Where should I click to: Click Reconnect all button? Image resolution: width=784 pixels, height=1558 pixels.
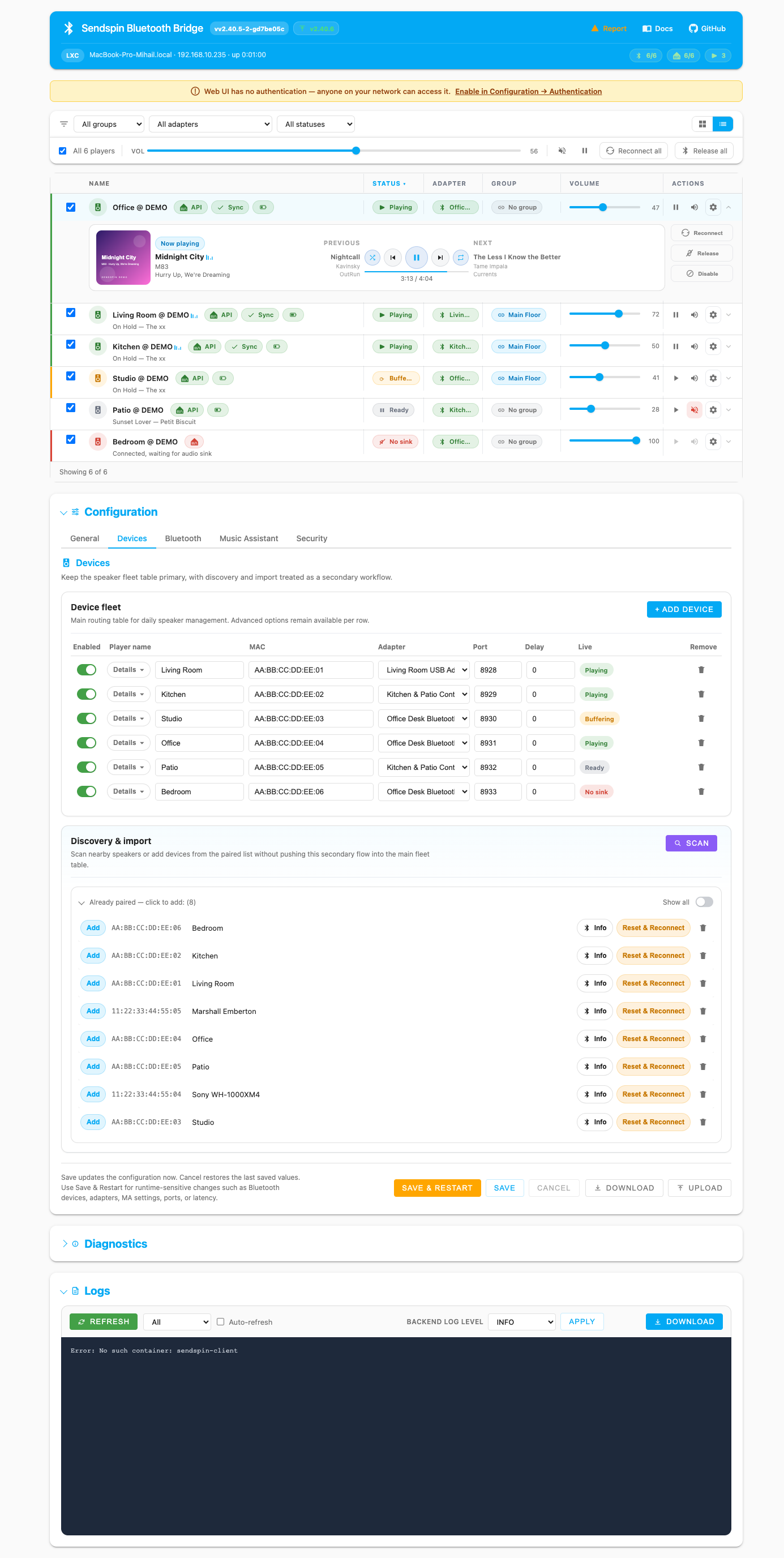point(633,151)
